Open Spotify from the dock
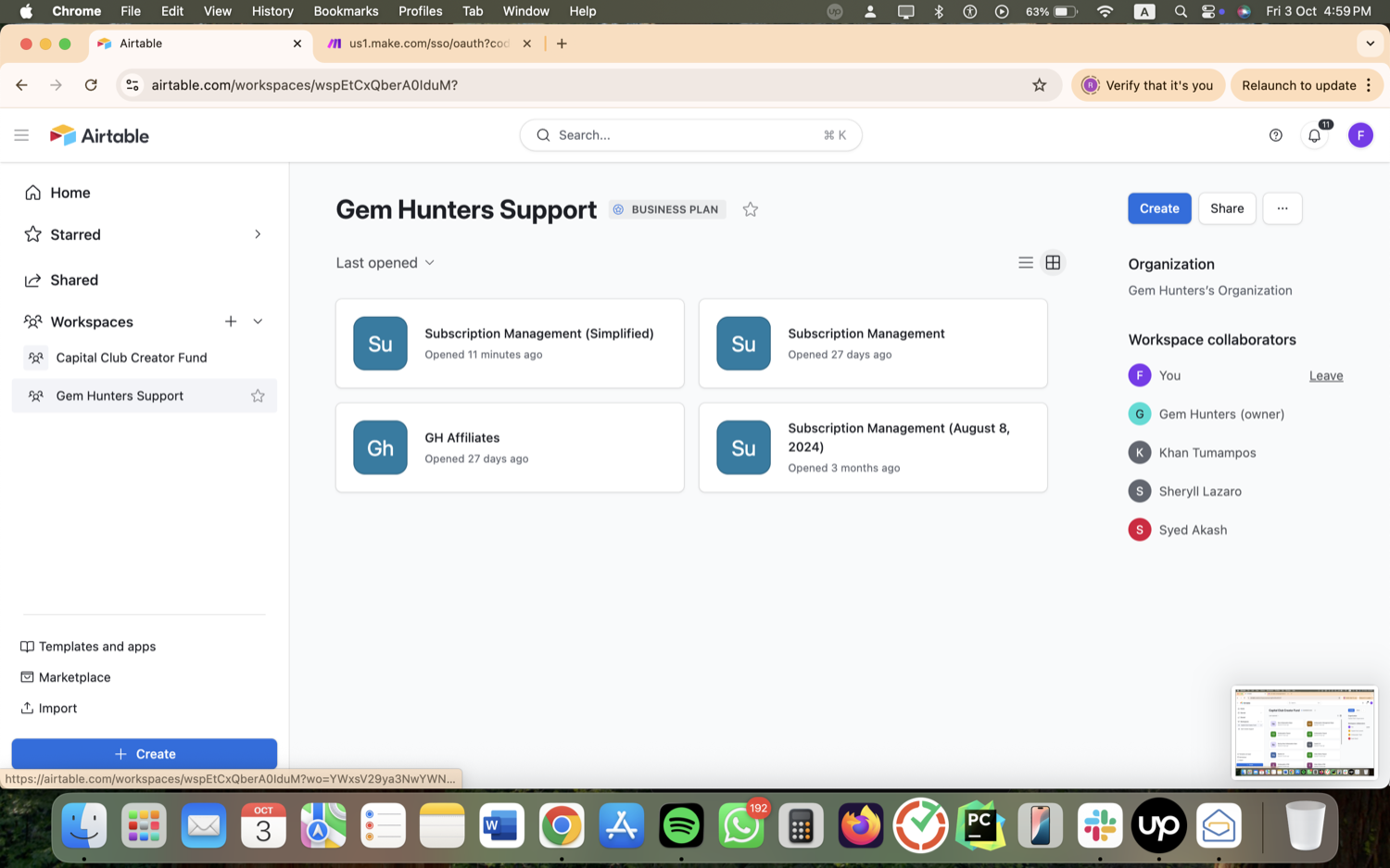 tap(681, 825)
